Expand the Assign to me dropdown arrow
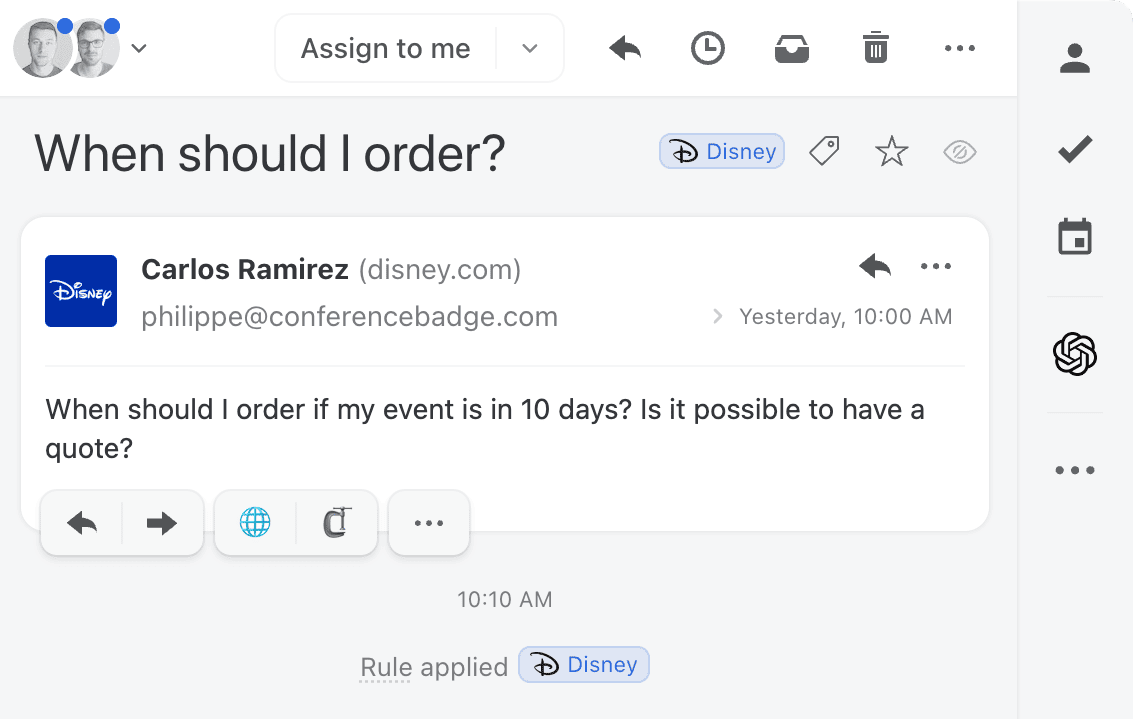This screenshot has height=719, width=1133. (x=531, y=48)
